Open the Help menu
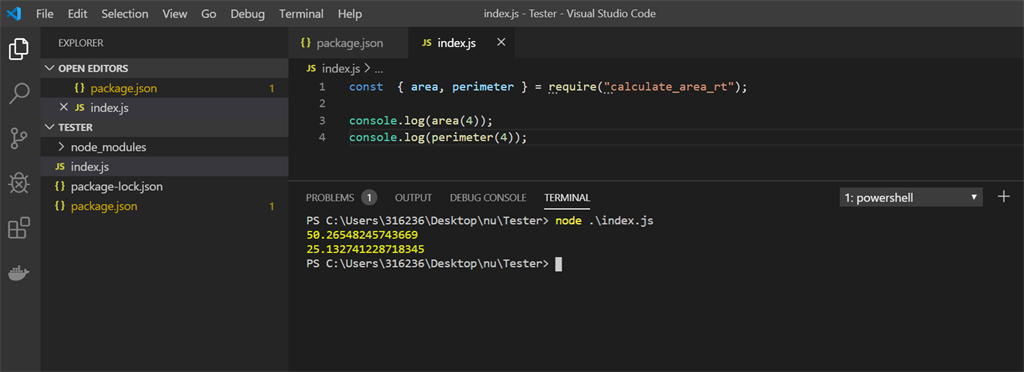The image size is (1024, 372). (x=350, y=14)
